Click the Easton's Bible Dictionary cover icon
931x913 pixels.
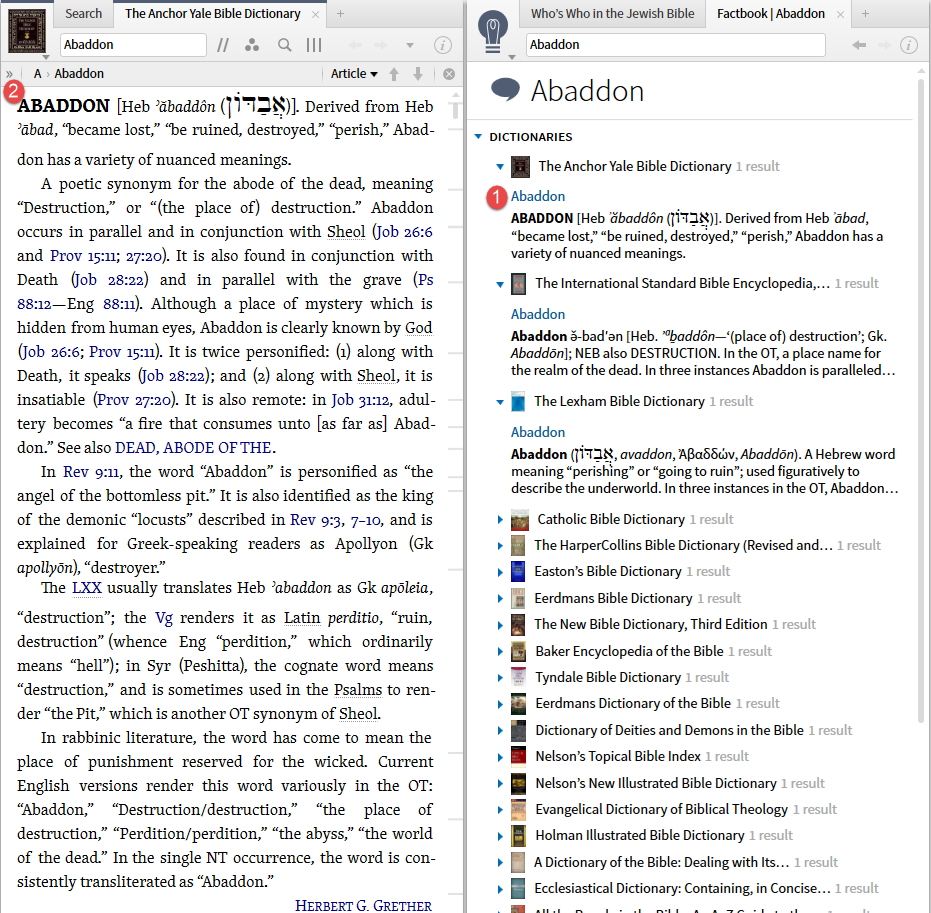518,572
